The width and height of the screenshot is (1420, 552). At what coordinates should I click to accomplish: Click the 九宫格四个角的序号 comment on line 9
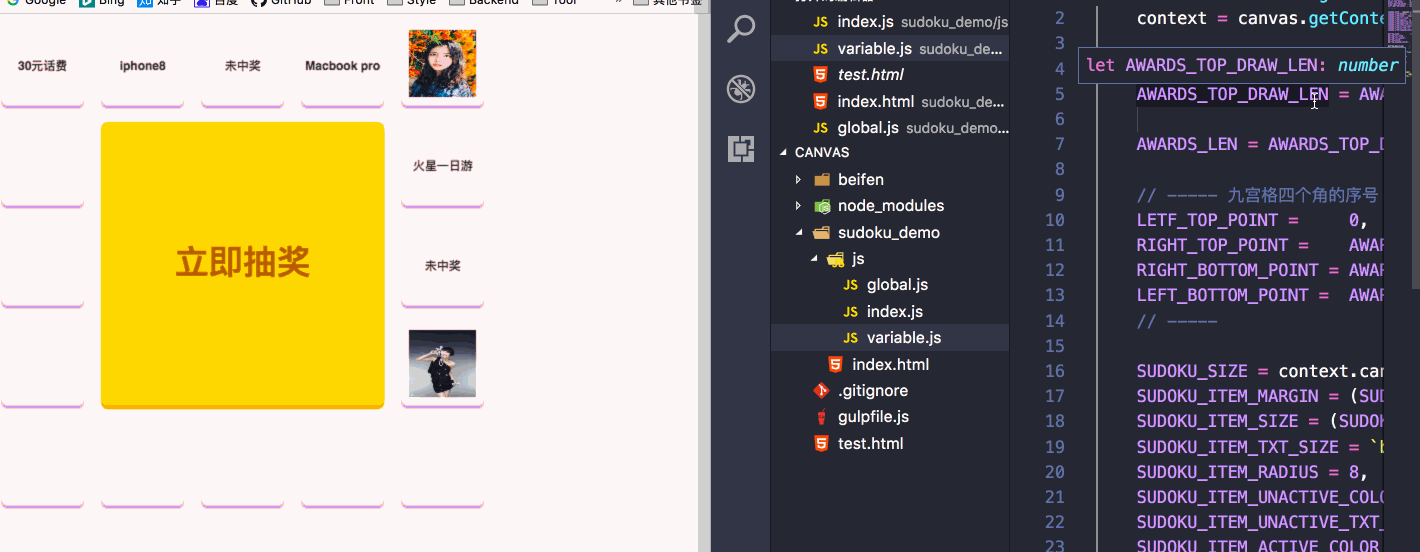click(x=1257, y=194)
